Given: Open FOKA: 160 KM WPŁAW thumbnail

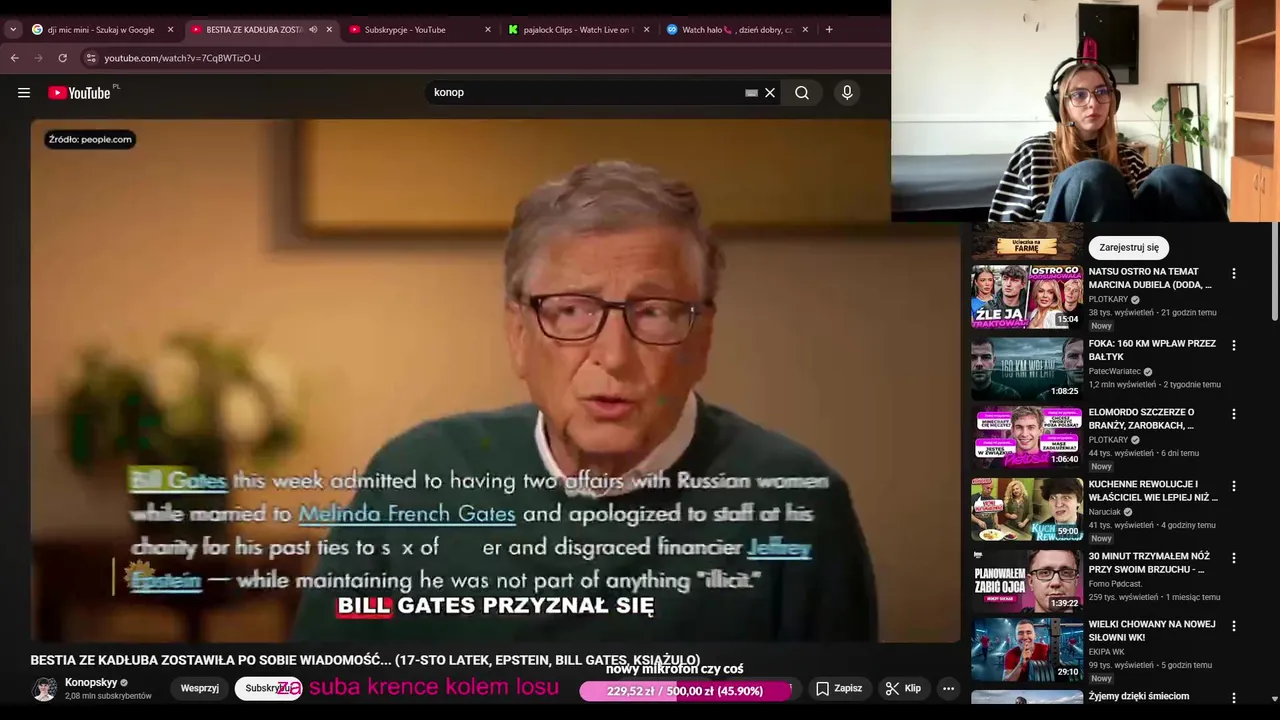Looking at the screenshot, I should click(x=1027, y=369).
